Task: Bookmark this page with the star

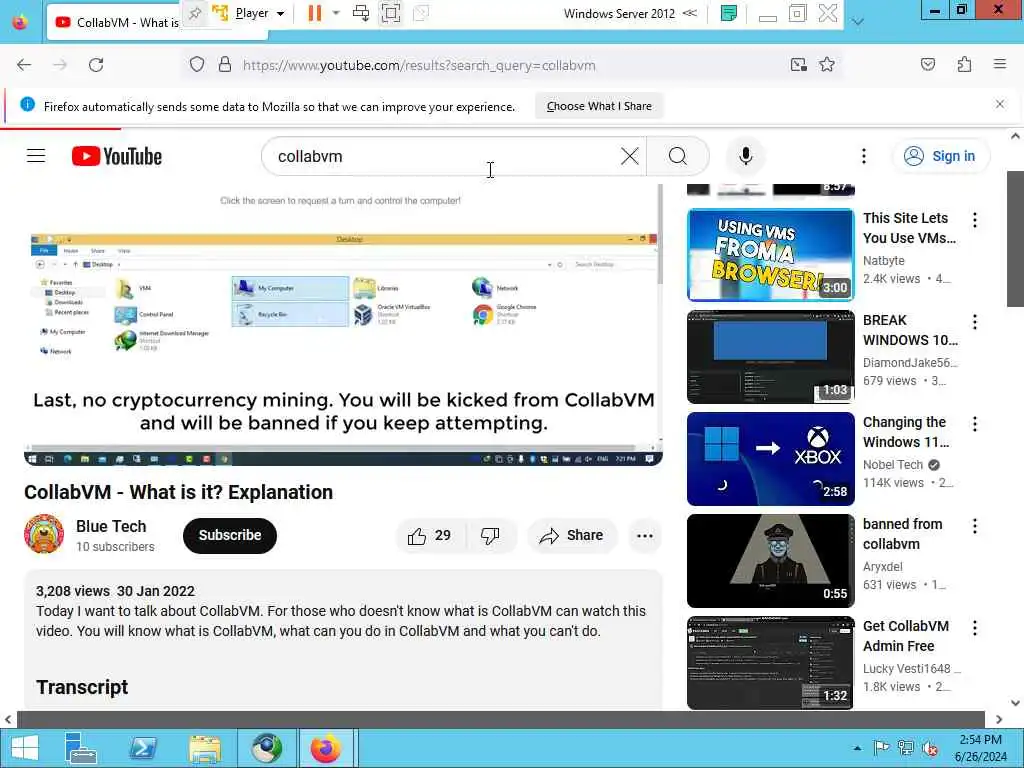Action: 827,65
